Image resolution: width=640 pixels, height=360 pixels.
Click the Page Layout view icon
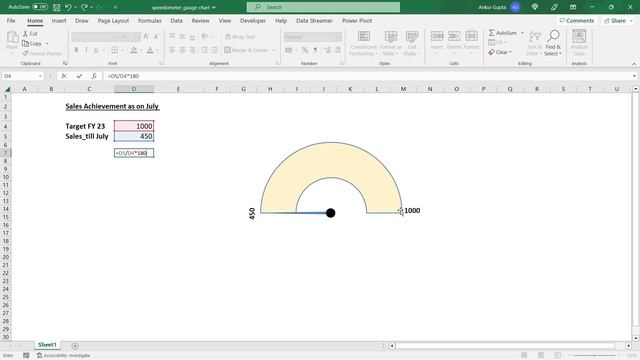point(540,356)
